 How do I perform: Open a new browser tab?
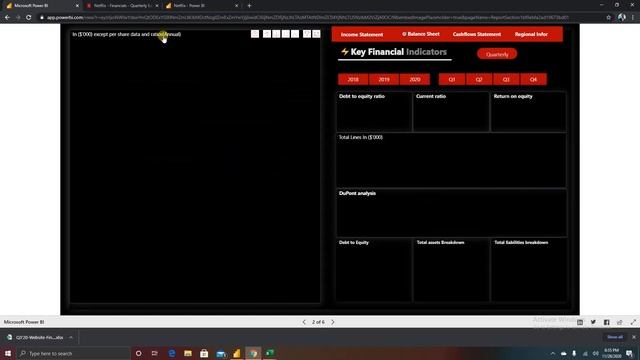pos(249,6)
